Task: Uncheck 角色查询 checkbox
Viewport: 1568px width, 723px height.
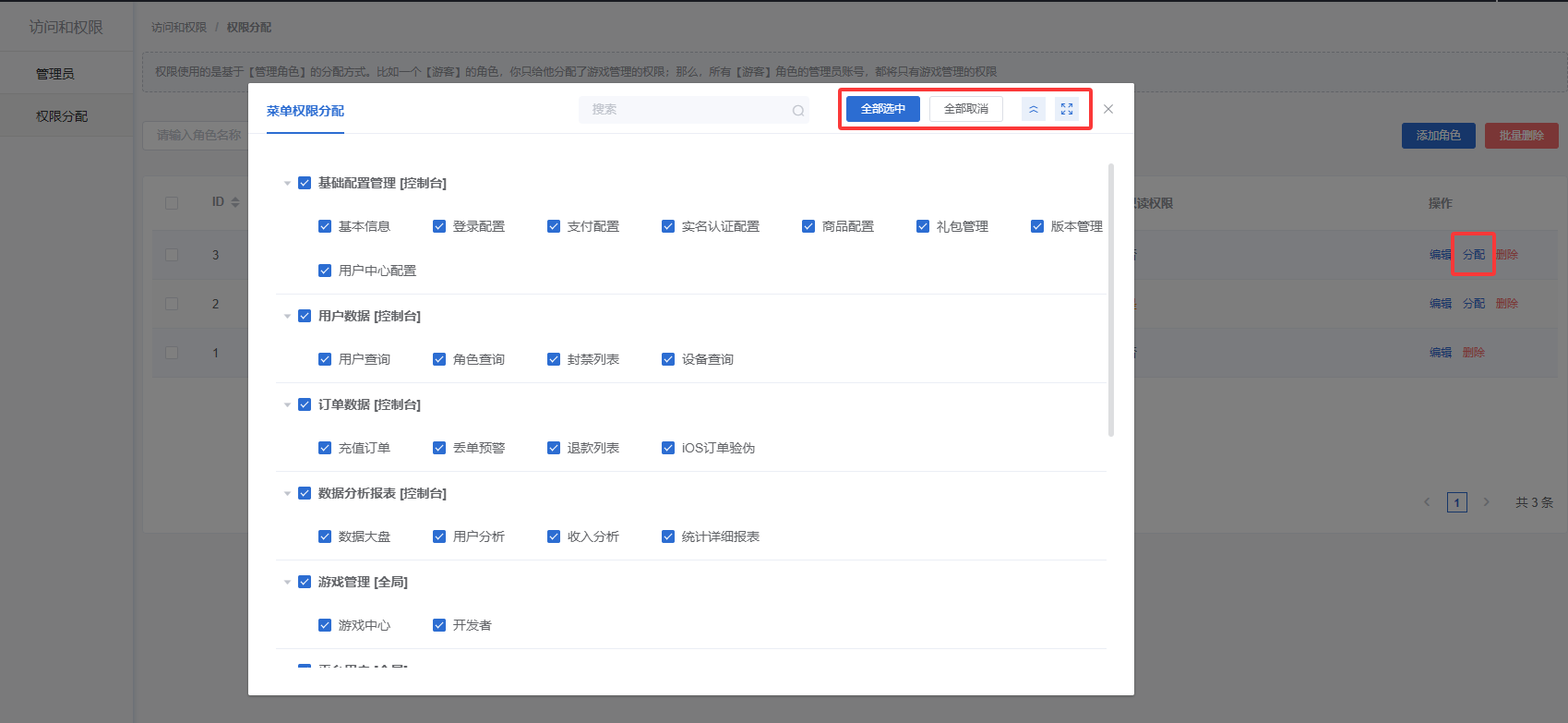Action: pos(439,359)
